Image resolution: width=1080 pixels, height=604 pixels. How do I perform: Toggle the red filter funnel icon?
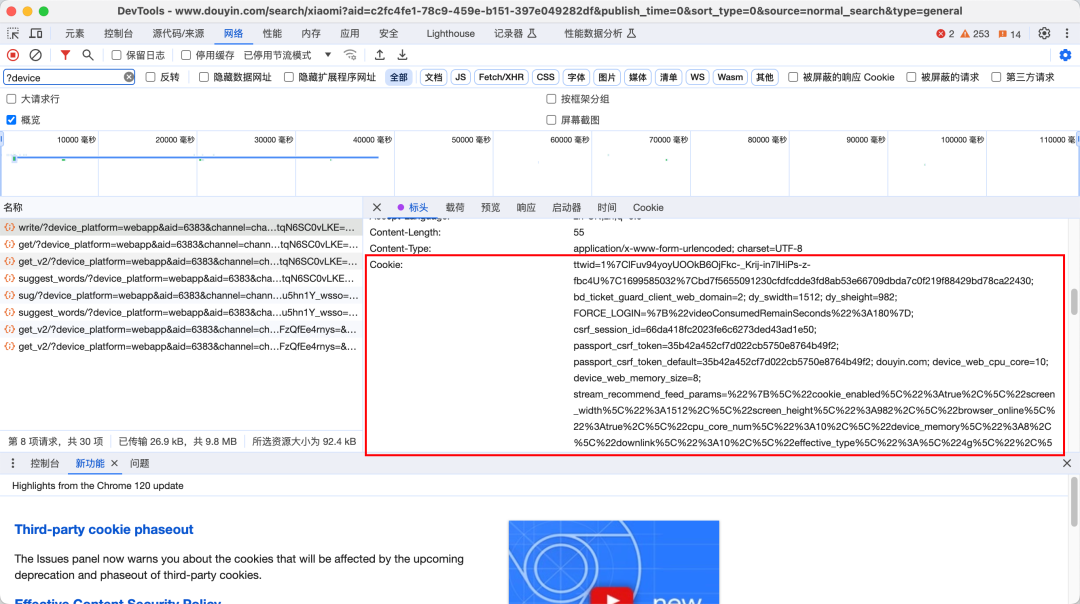(x=65, y=55)
